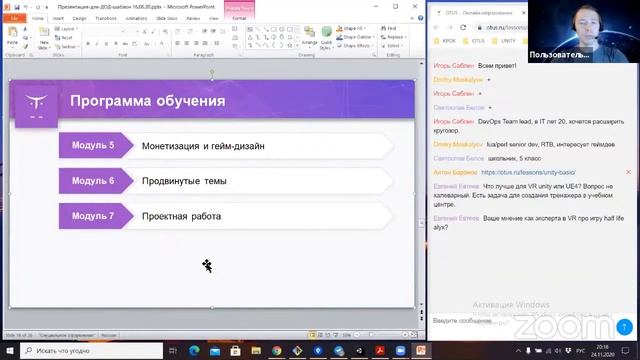Click the PowerPoint Help question mark icon

point(420,18)
